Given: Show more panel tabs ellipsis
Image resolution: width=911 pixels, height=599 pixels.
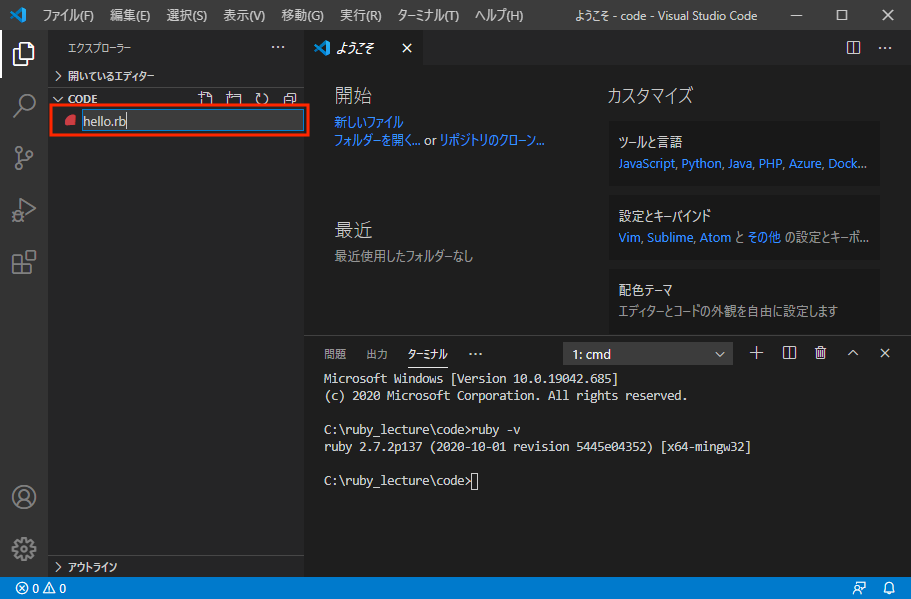Looking at the screenshot, I should 475,354.
